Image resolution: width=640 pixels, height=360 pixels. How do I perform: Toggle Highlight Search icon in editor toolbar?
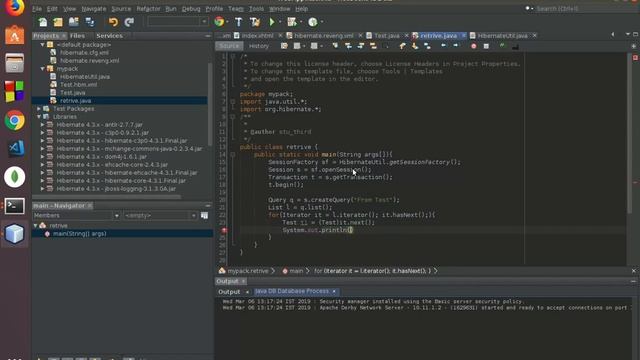pos(373,46)
